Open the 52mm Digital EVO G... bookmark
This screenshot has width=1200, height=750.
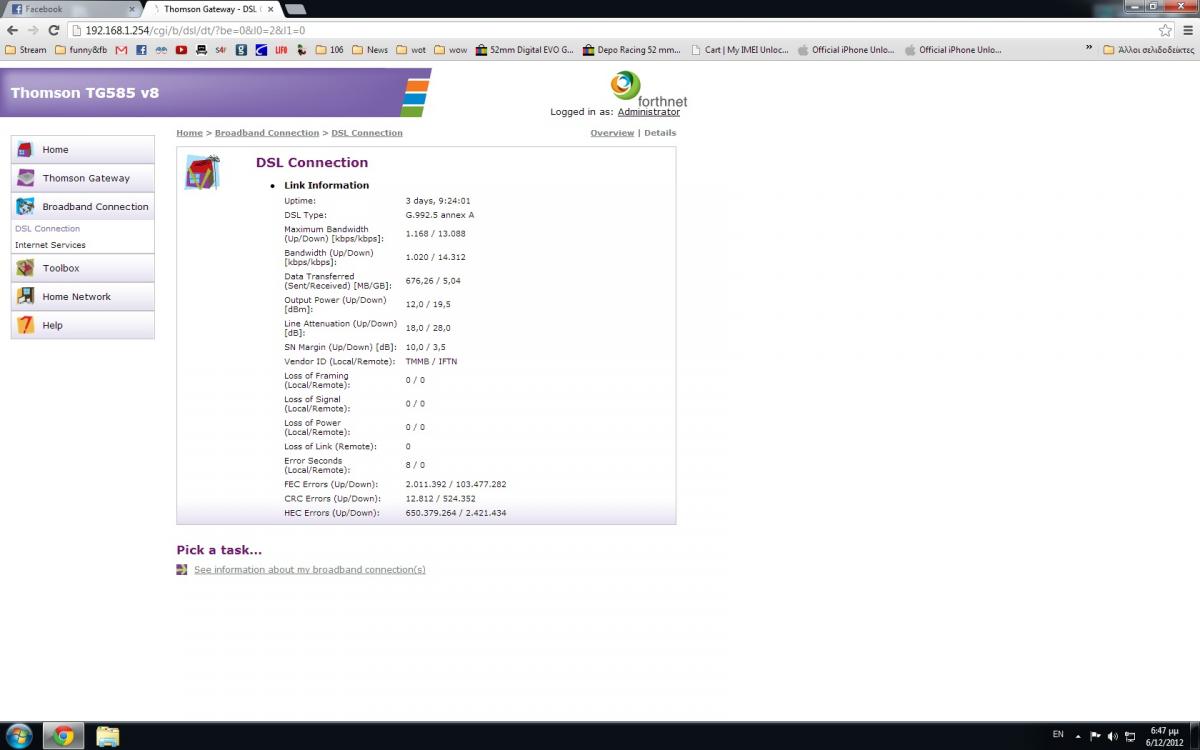pyautogui.click(x=524, y=50)
